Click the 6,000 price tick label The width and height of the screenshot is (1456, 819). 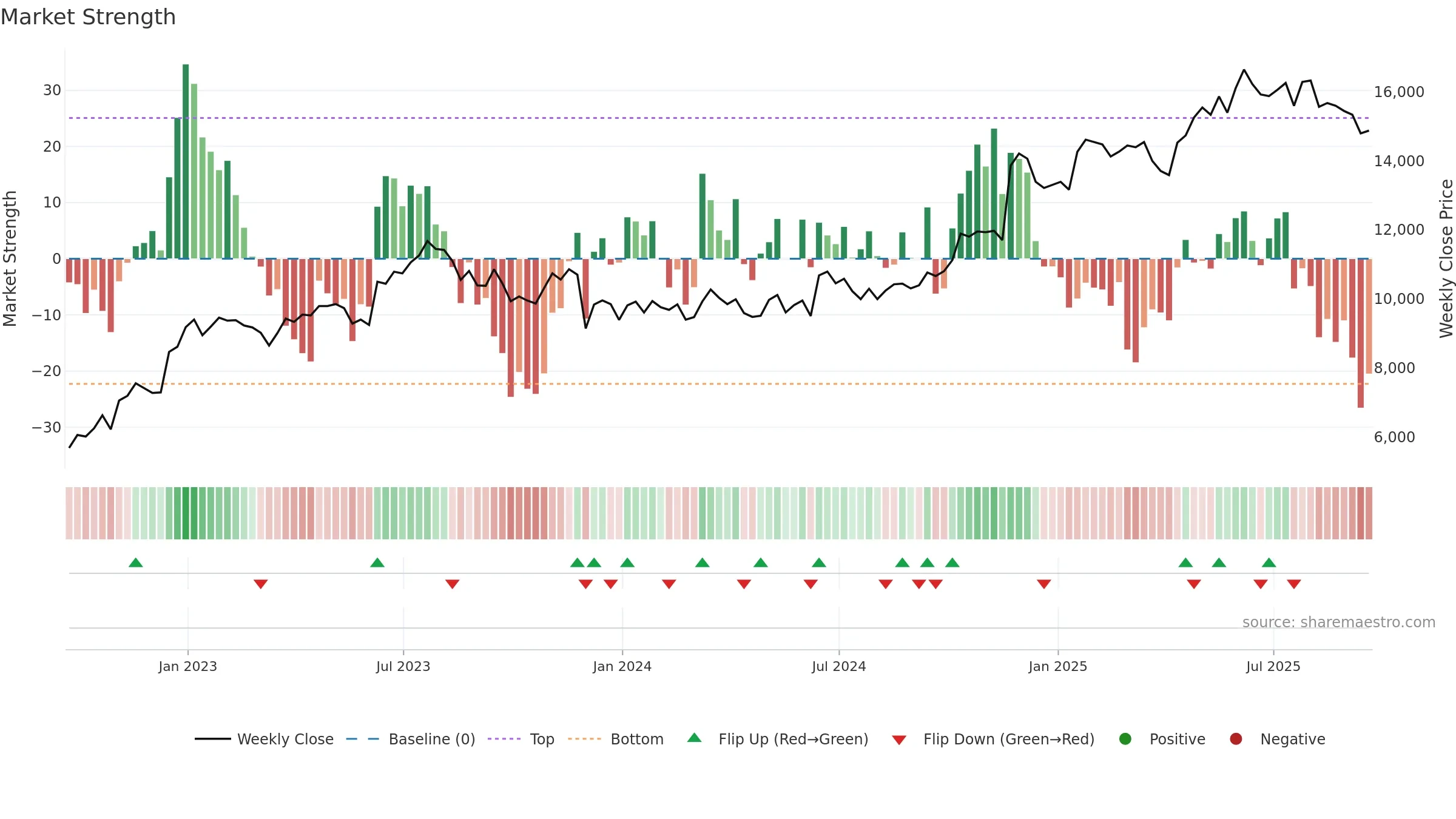[x=1395, y=437]
